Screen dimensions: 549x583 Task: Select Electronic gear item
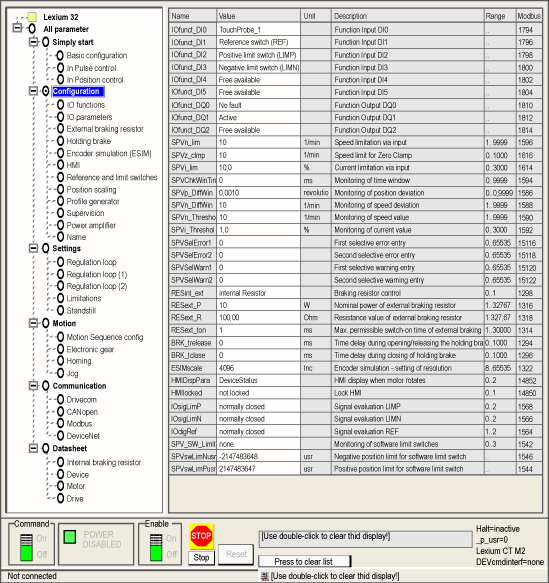point(90,350)
